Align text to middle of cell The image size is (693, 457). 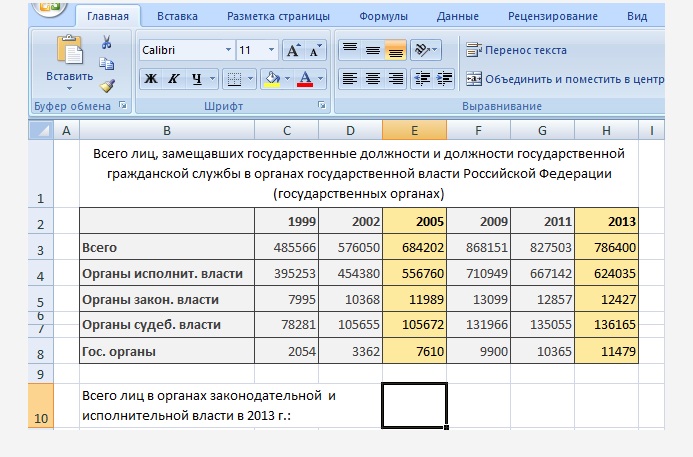pos(373,50)
